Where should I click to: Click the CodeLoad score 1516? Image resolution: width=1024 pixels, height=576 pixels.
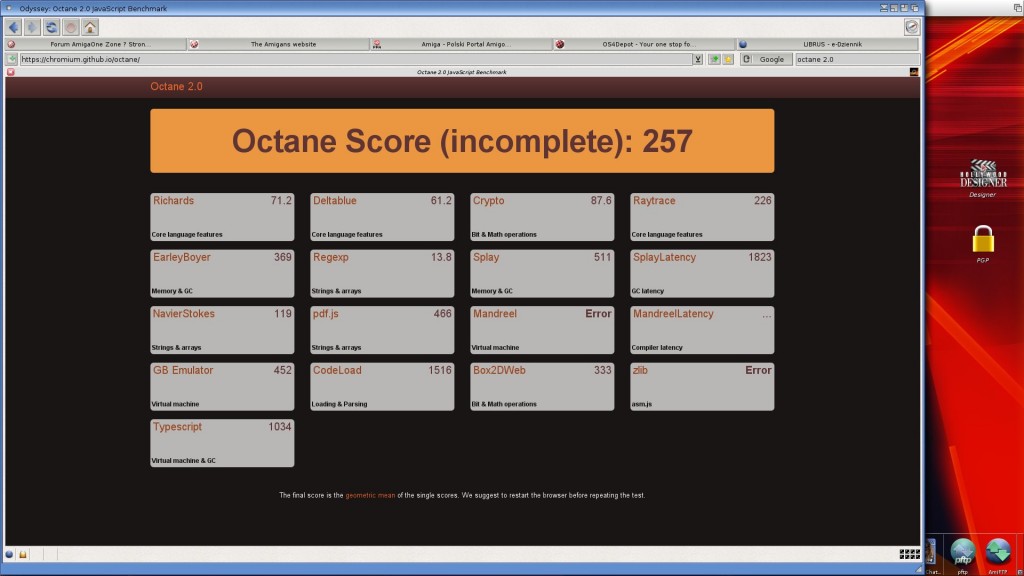click(440, 370)
